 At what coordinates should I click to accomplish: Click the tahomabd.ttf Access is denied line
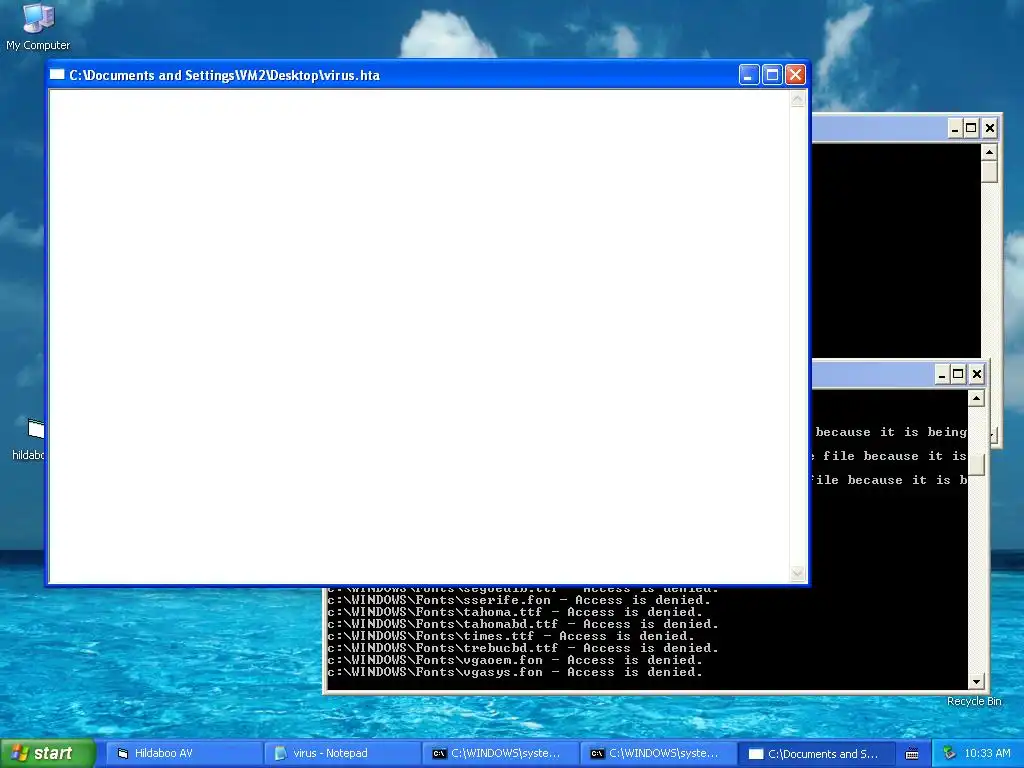point(522,624)
